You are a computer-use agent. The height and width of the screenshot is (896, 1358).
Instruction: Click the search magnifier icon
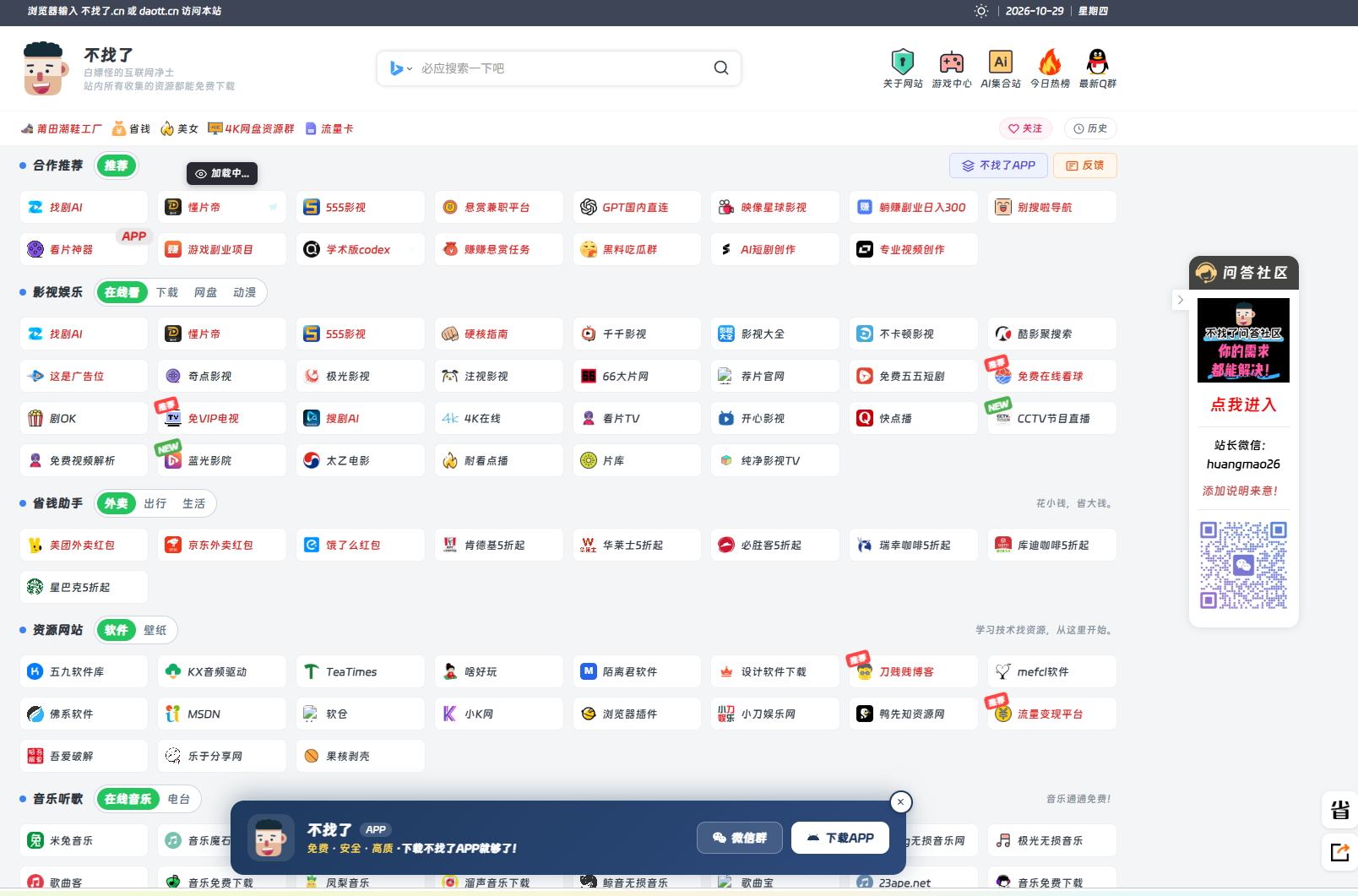(721, 68)
